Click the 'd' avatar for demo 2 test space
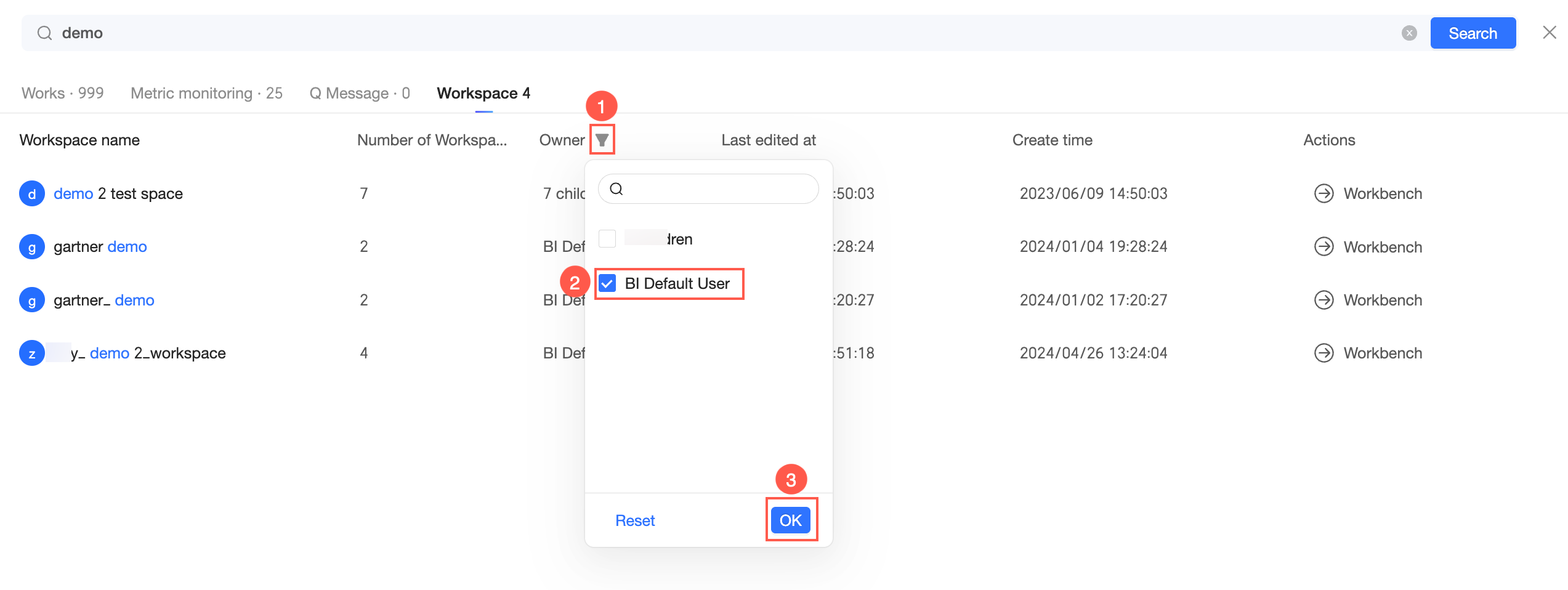This screenshot has width=1568, height=590. point(32,193)
